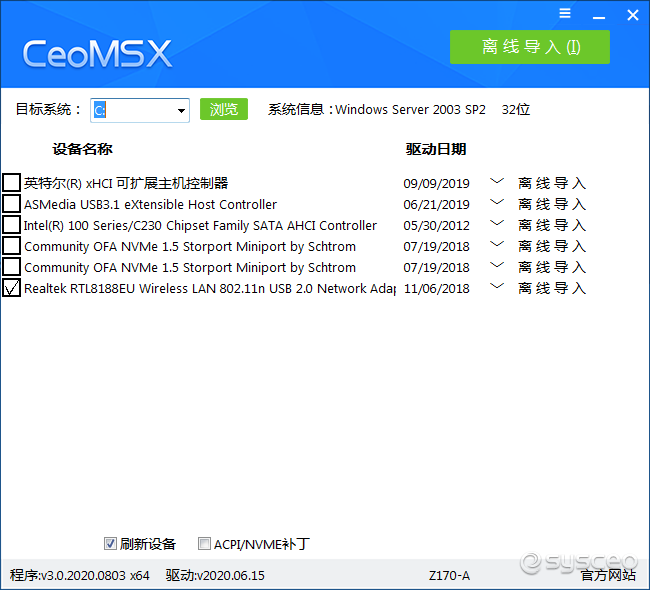Click 离线导入 for the Intel SATA AHCI row
This screenshot has width=650, height=590.
click(x=552, y=226)
